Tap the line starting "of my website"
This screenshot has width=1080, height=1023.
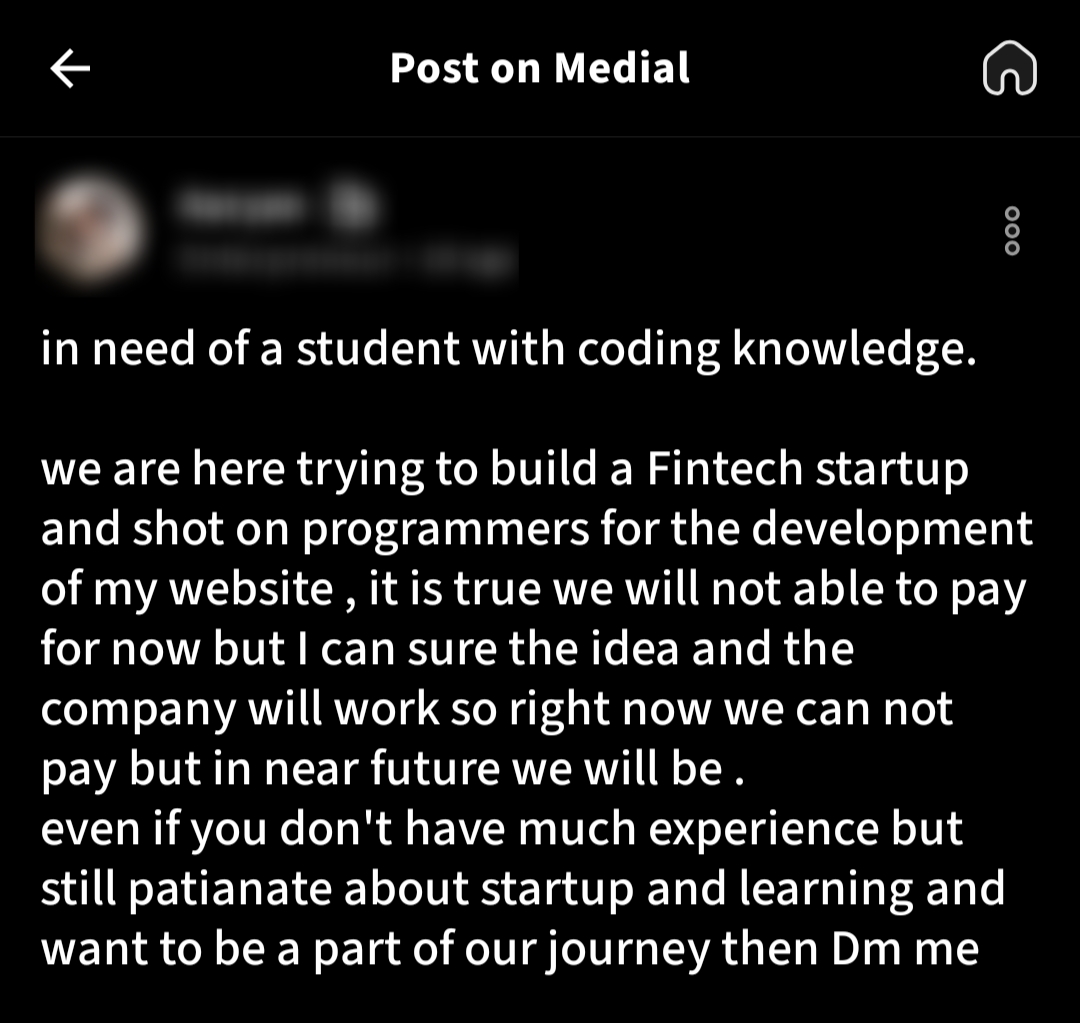pyautogui.click(x=533, y=589)
